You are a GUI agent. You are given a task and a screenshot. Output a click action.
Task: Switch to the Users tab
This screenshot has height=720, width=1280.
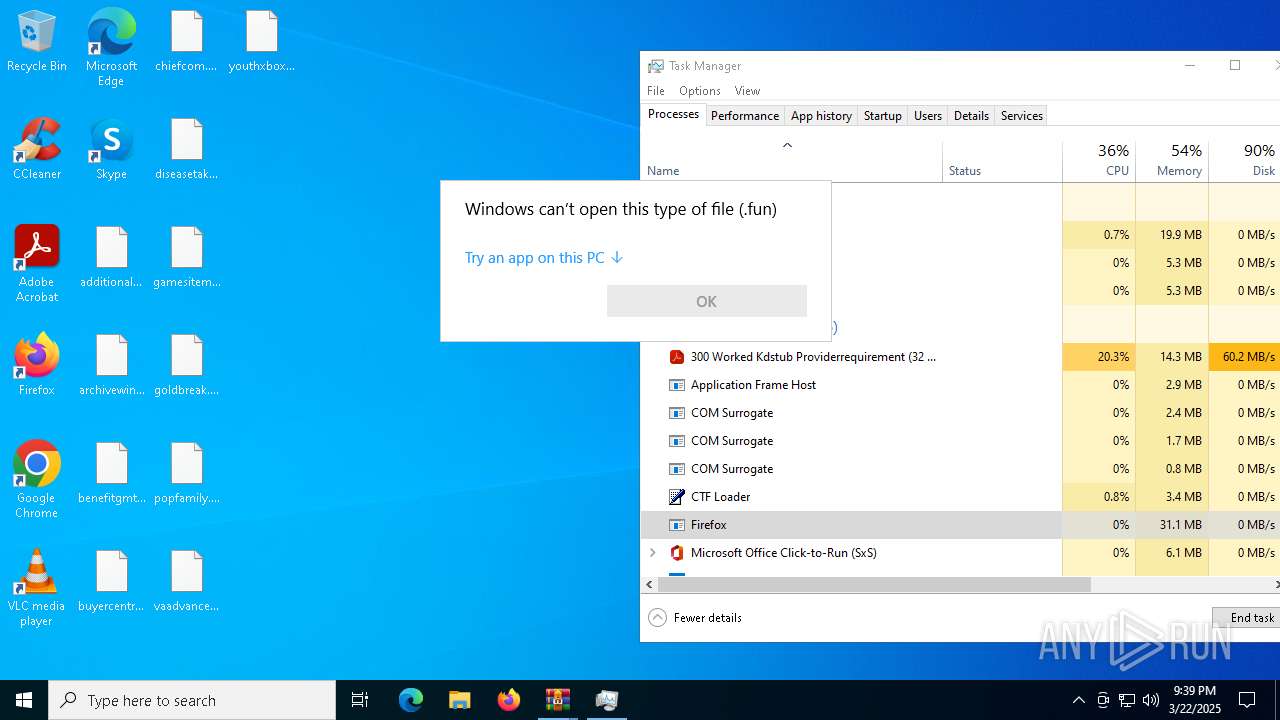[928, 116]
